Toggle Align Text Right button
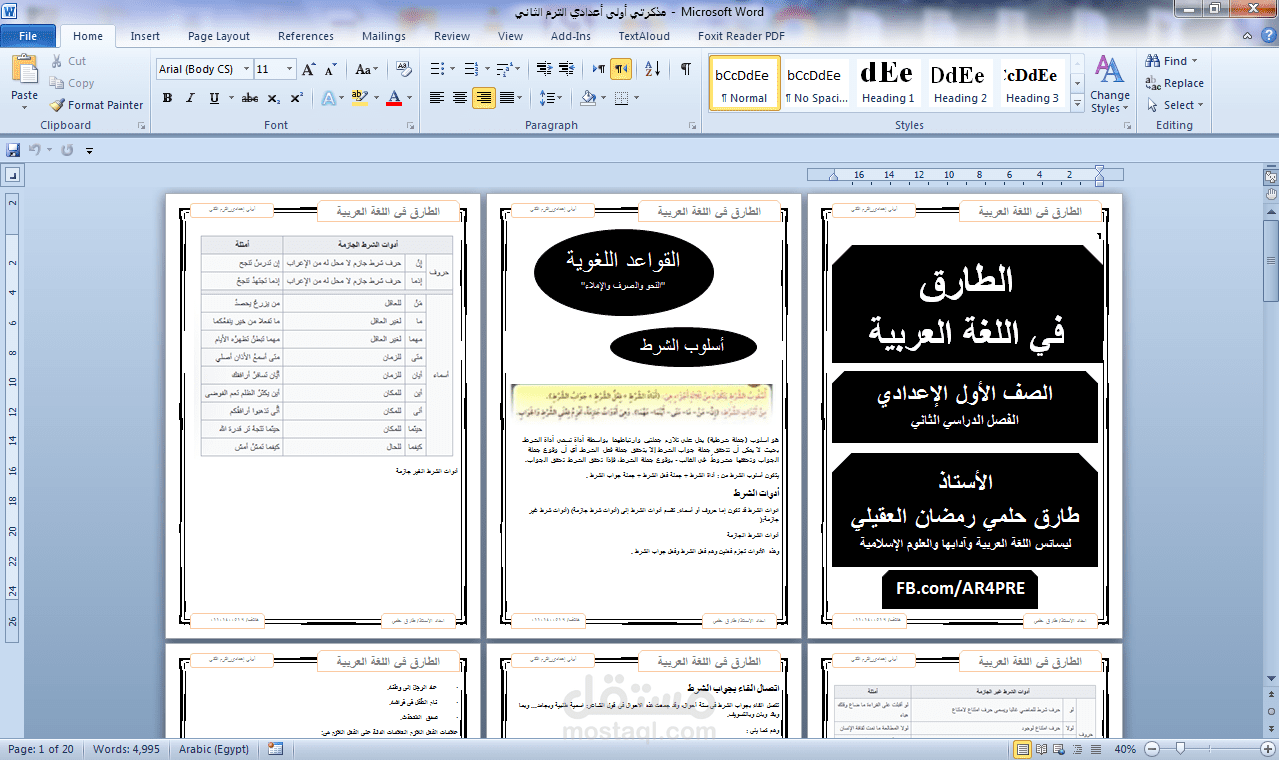Image resolution: width=1279 pixels, height=760 pixels. point(484,98)
